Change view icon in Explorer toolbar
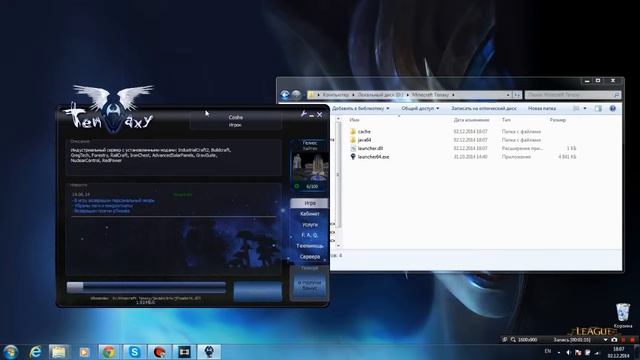 (x=576, y=109)
